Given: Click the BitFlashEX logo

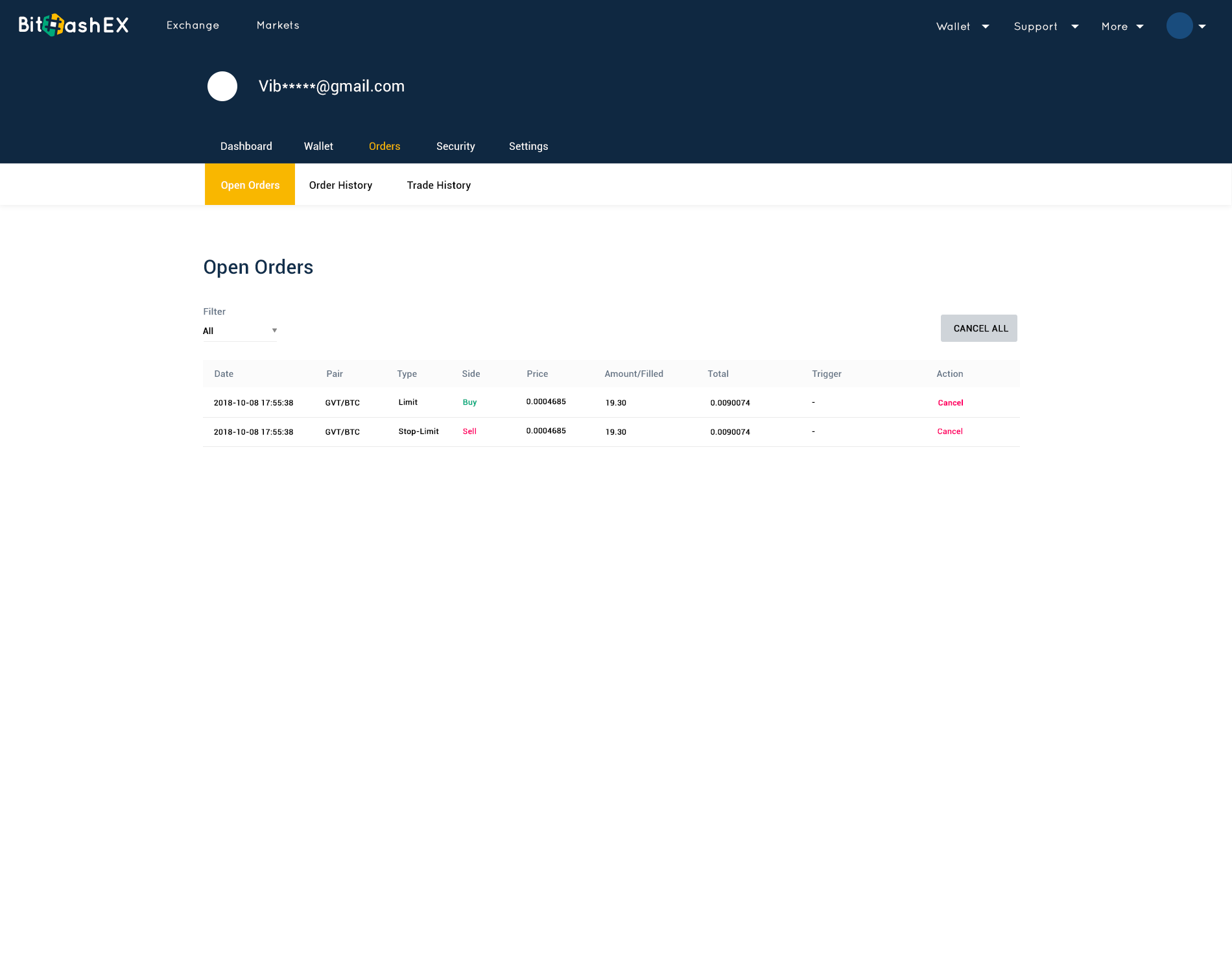Looking at the screenshot, I should [73, 25].
